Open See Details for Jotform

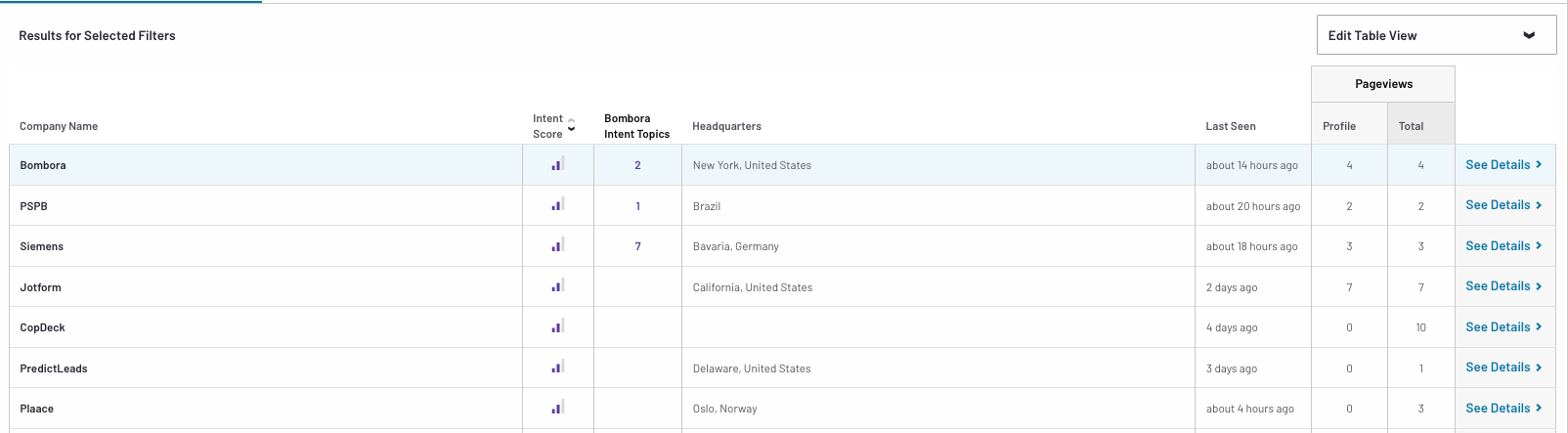(1503, 286)
